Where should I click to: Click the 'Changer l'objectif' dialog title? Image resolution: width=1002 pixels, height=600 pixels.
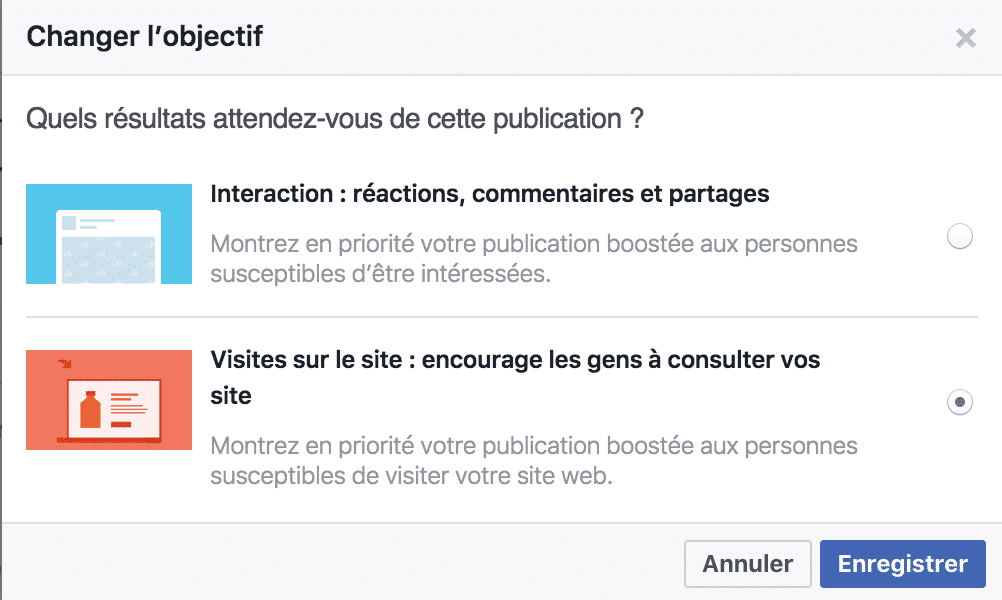pyautogui.click(x=144, y=36)
